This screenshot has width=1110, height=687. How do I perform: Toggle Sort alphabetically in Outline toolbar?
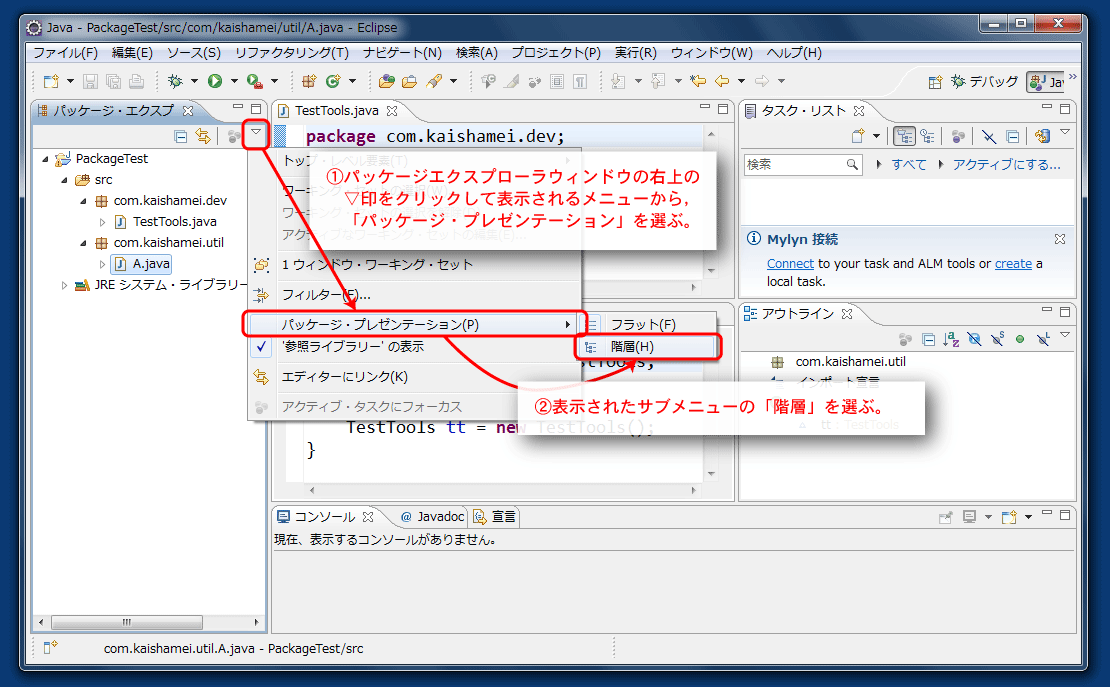click(951, 340)
